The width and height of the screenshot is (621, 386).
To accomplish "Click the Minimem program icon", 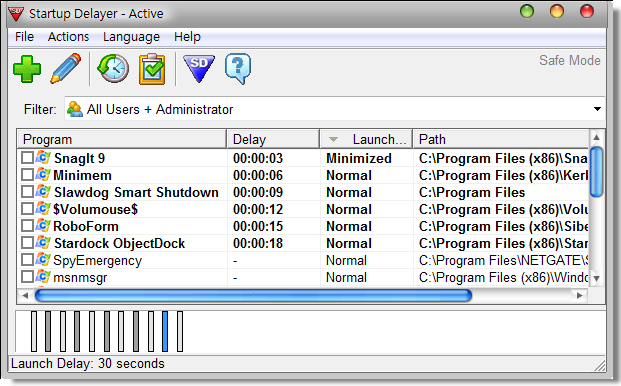I will coord(43,175).
